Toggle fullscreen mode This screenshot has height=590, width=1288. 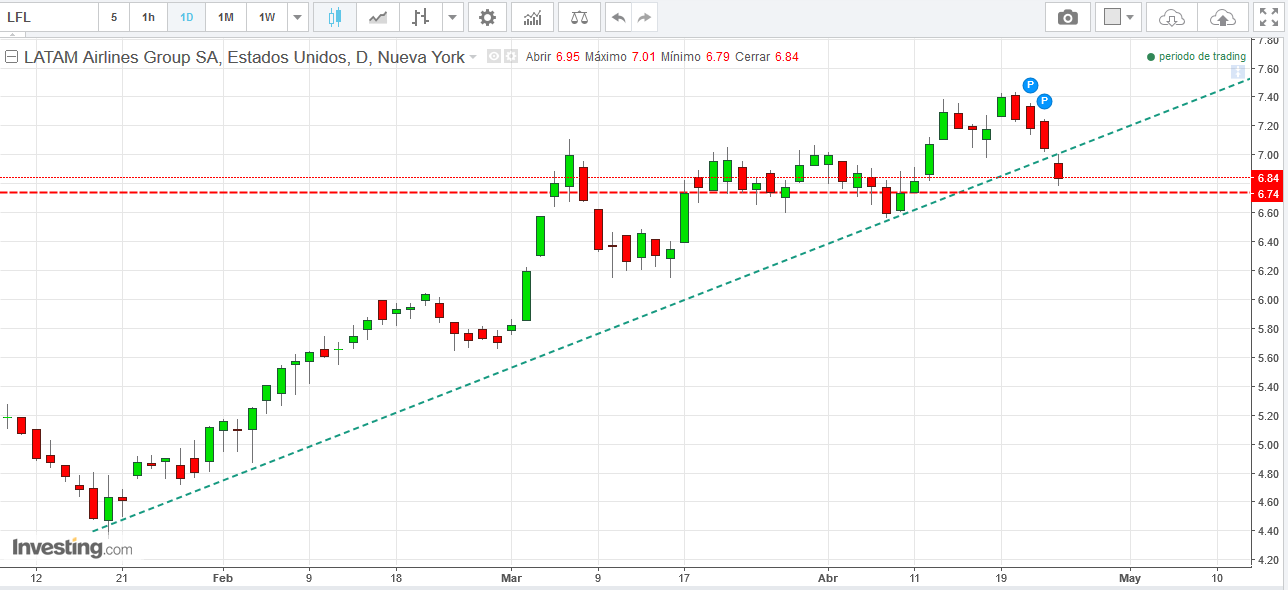click(1269, 17)
